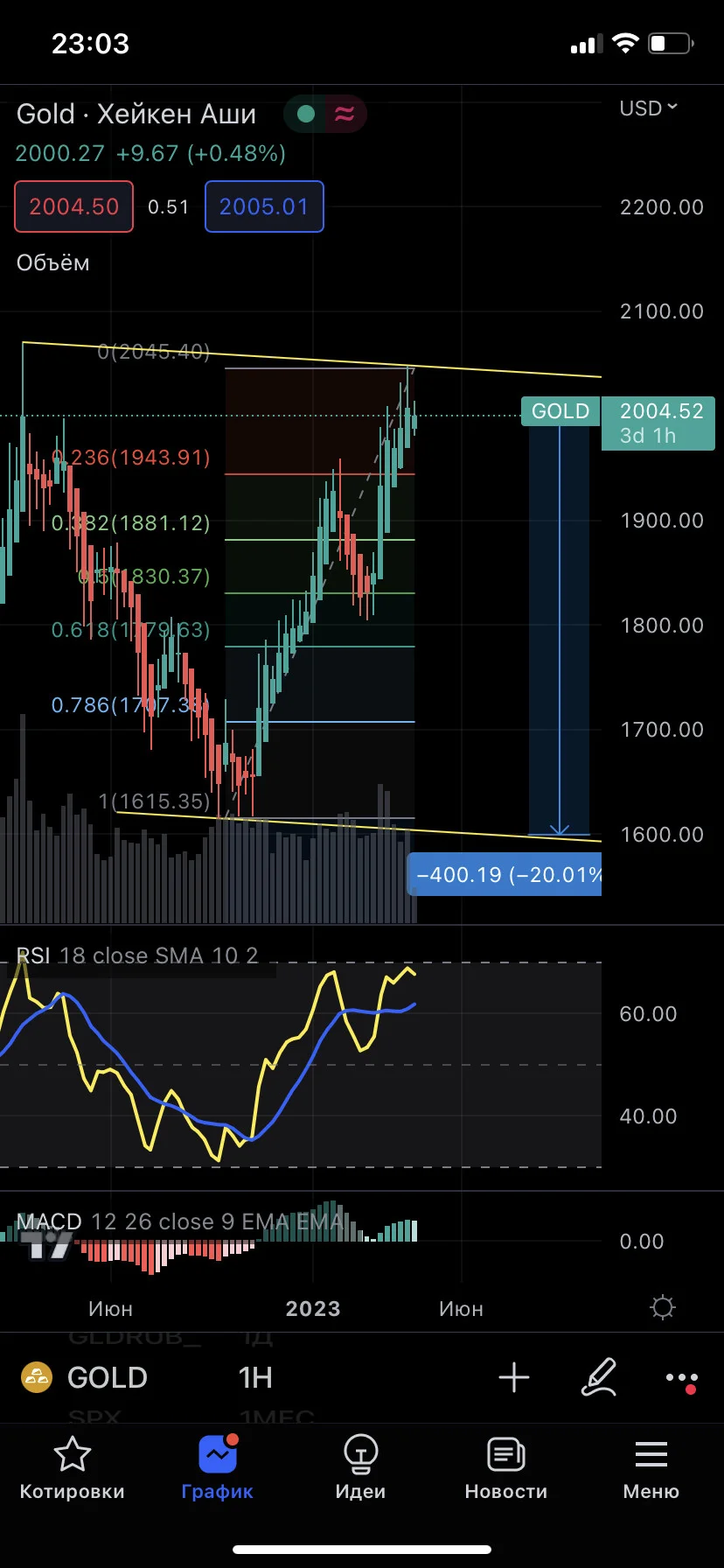This screenshot has height=1568, width=724.
Task: Open the Идеи tab
Action: click(360, 1469)
